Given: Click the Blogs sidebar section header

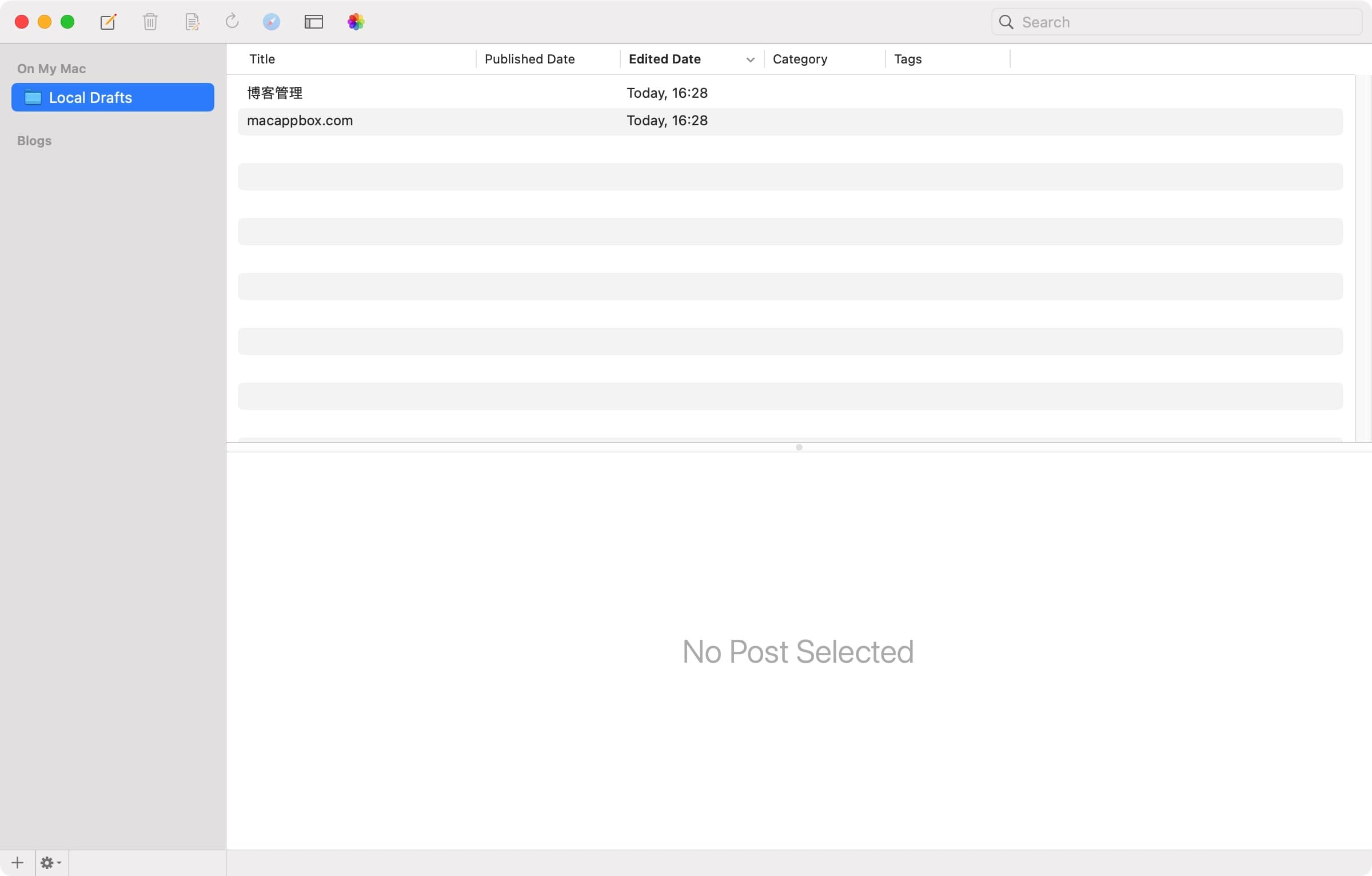Looking at the screenshot, I should (x=34, y=141).
